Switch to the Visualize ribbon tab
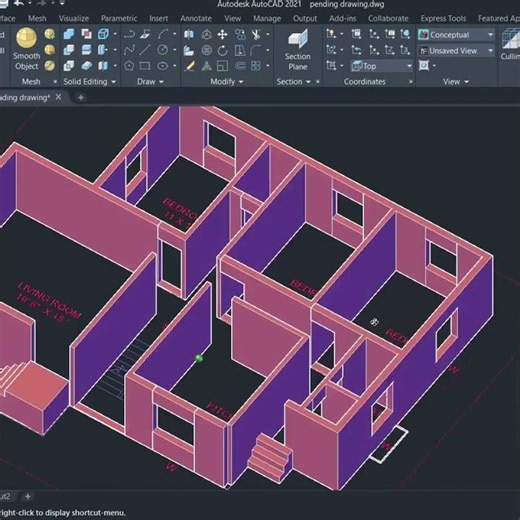The height and width of the screenshot is (520, 520). click(74, 18)
